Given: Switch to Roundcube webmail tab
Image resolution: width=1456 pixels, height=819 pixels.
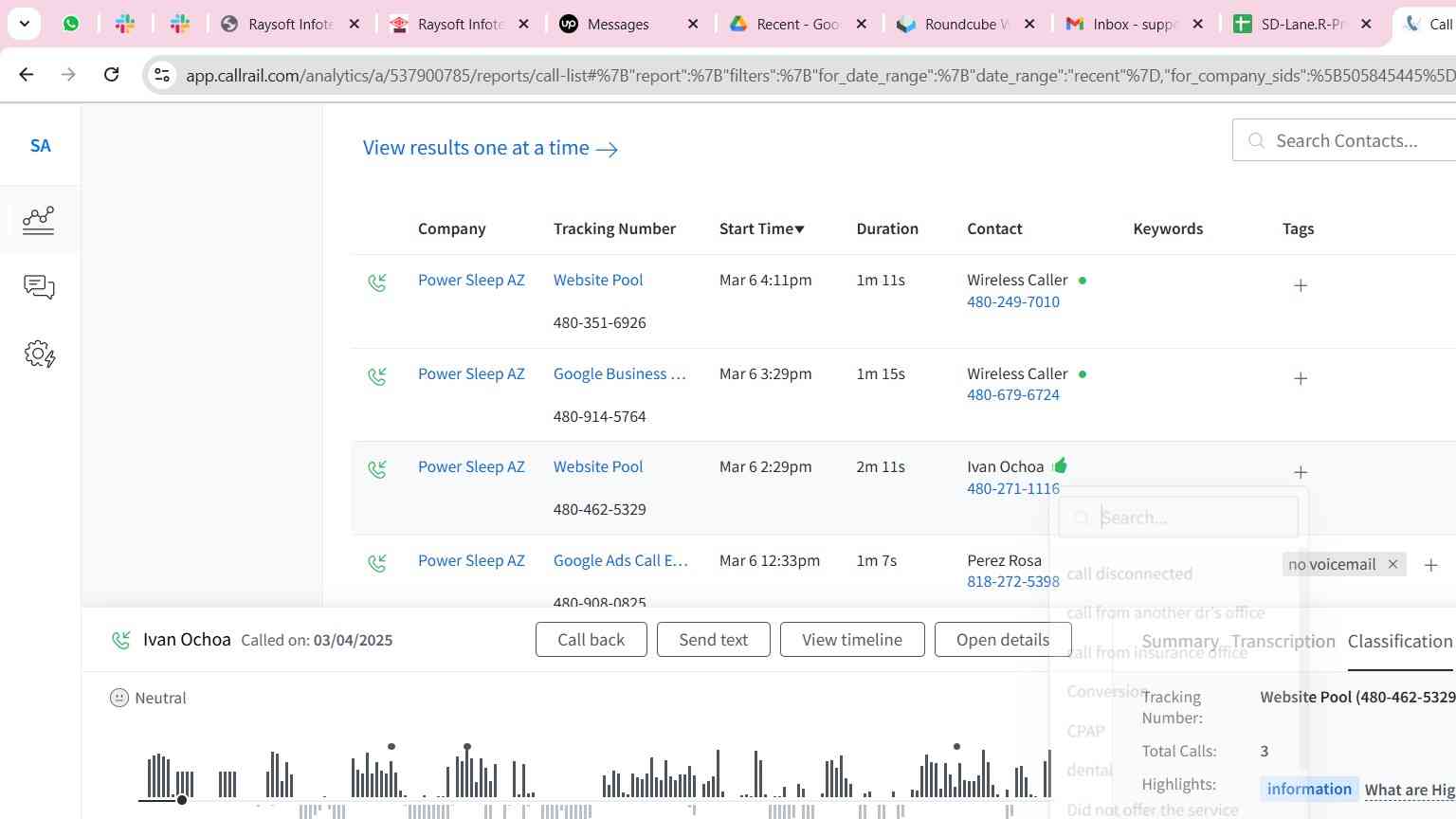Looking at the screenshot, I should pos(967,24).
